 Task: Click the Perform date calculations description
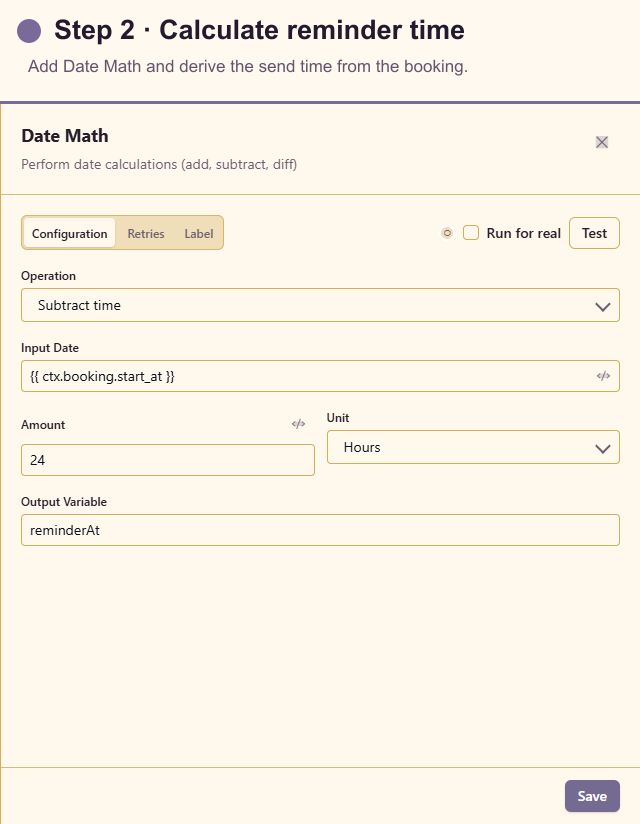(159, 164)
